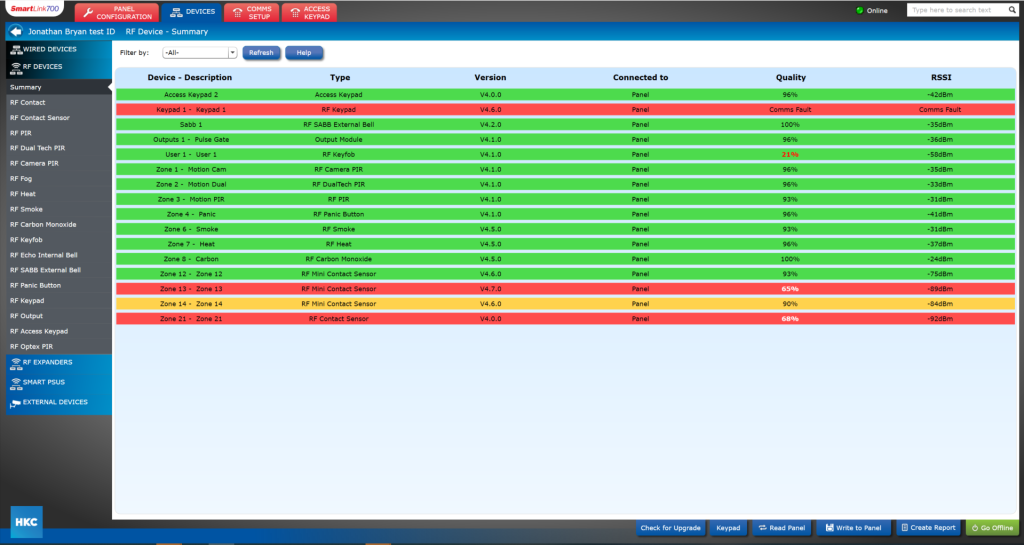The image size is (1024, 545).
Task: Expand the RF Devices section
Action: [59, 67]
